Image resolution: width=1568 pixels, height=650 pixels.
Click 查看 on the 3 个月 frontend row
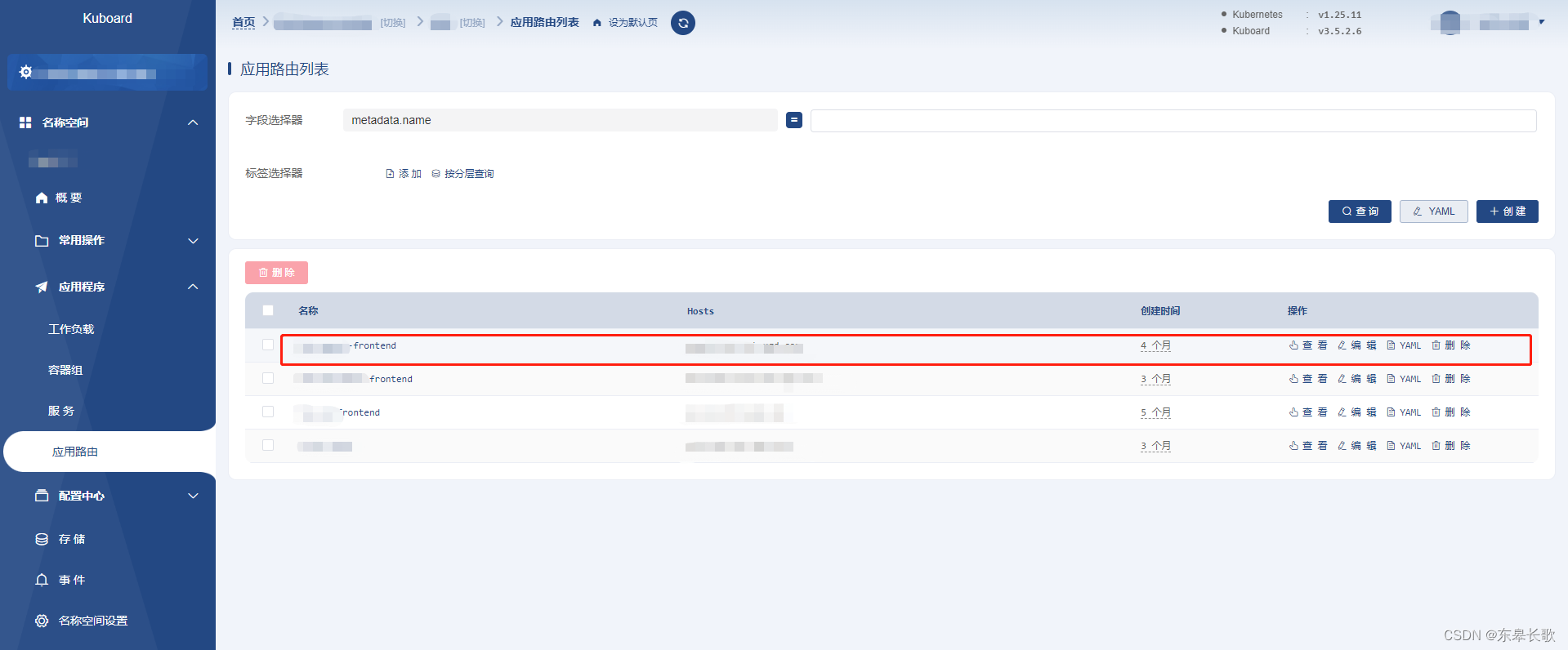click(x=1308, y=379)
